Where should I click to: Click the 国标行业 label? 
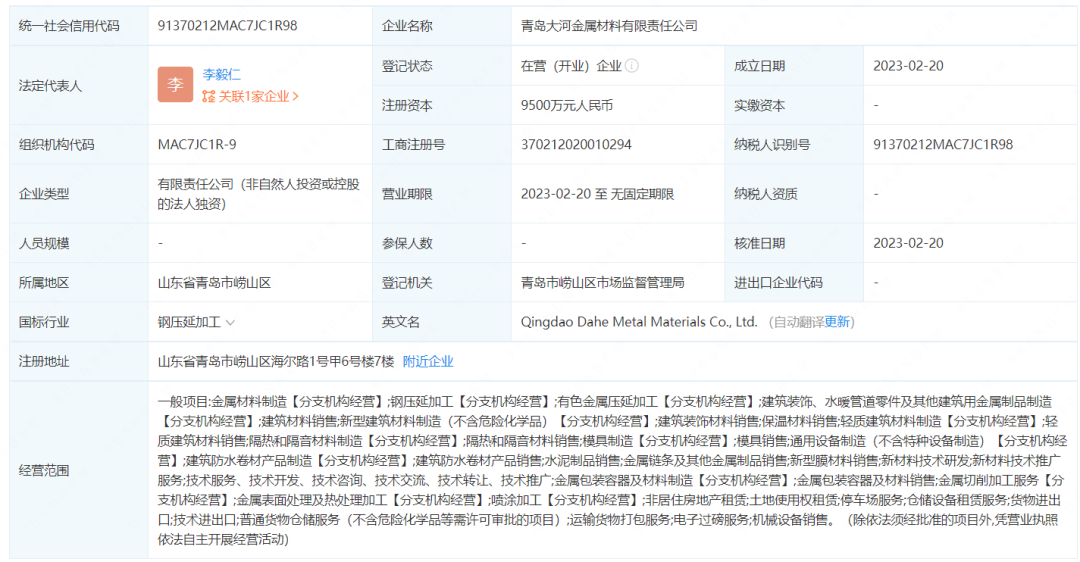(44, 322)
